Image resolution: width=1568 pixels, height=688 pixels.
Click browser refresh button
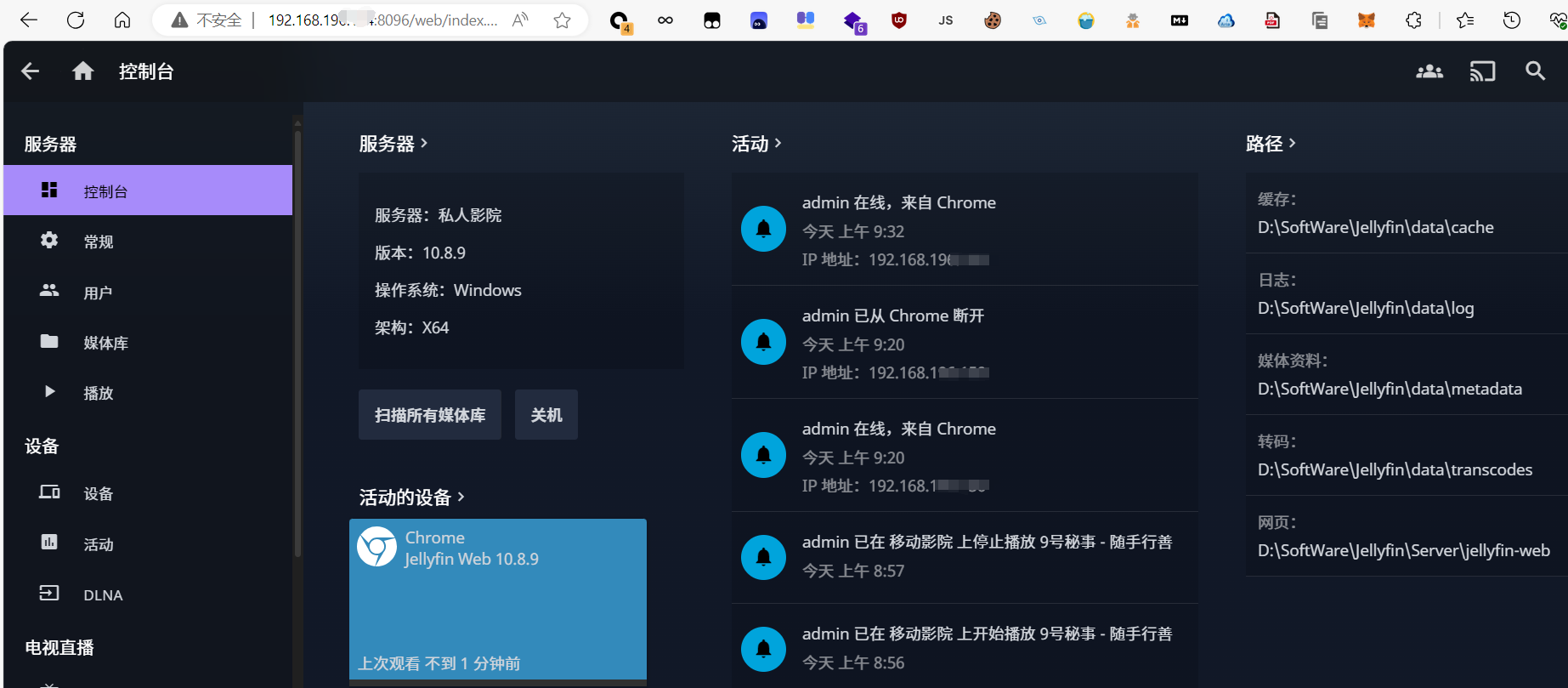click(x=76, y=20)
